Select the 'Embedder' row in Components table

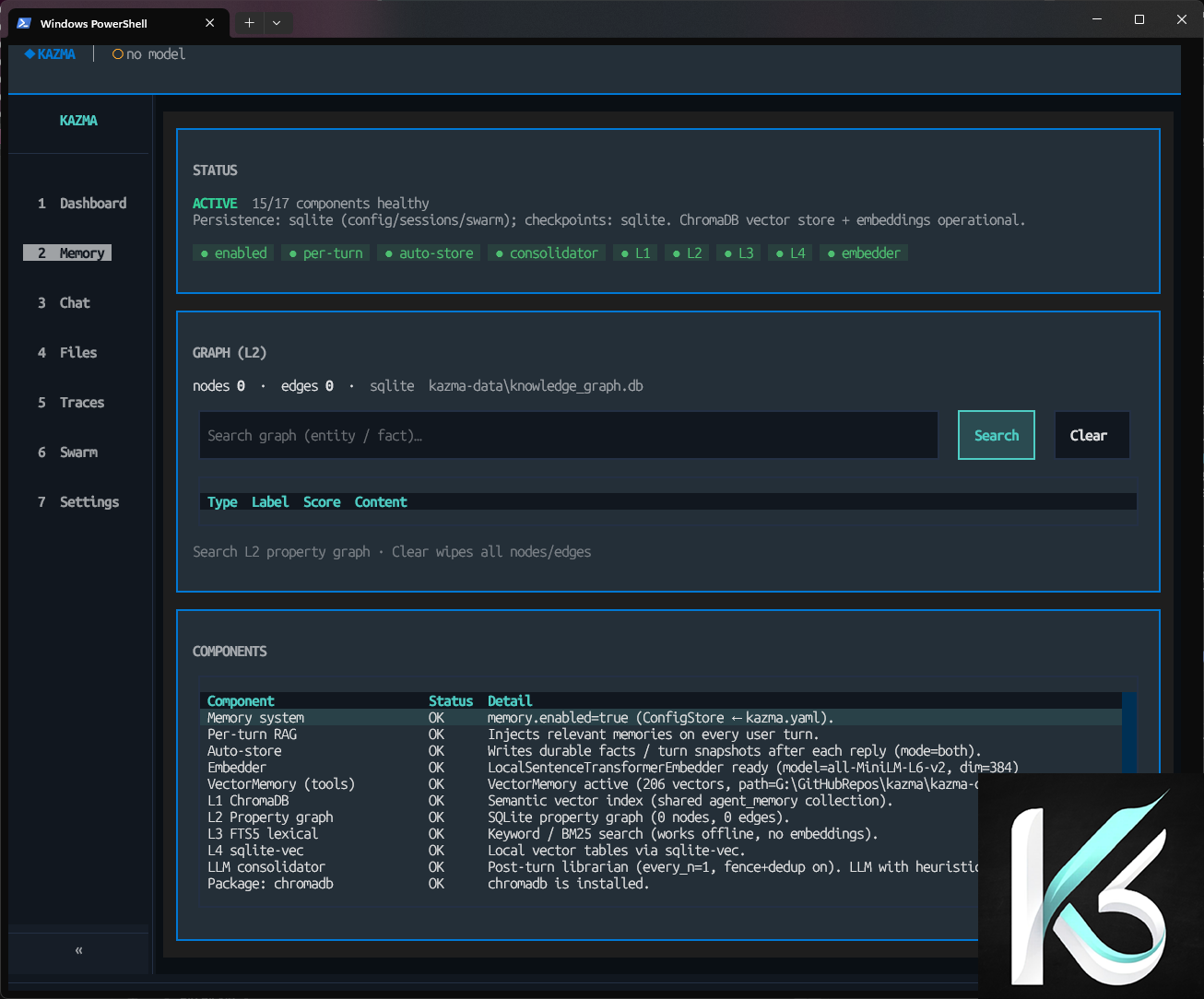coord(661,768)
